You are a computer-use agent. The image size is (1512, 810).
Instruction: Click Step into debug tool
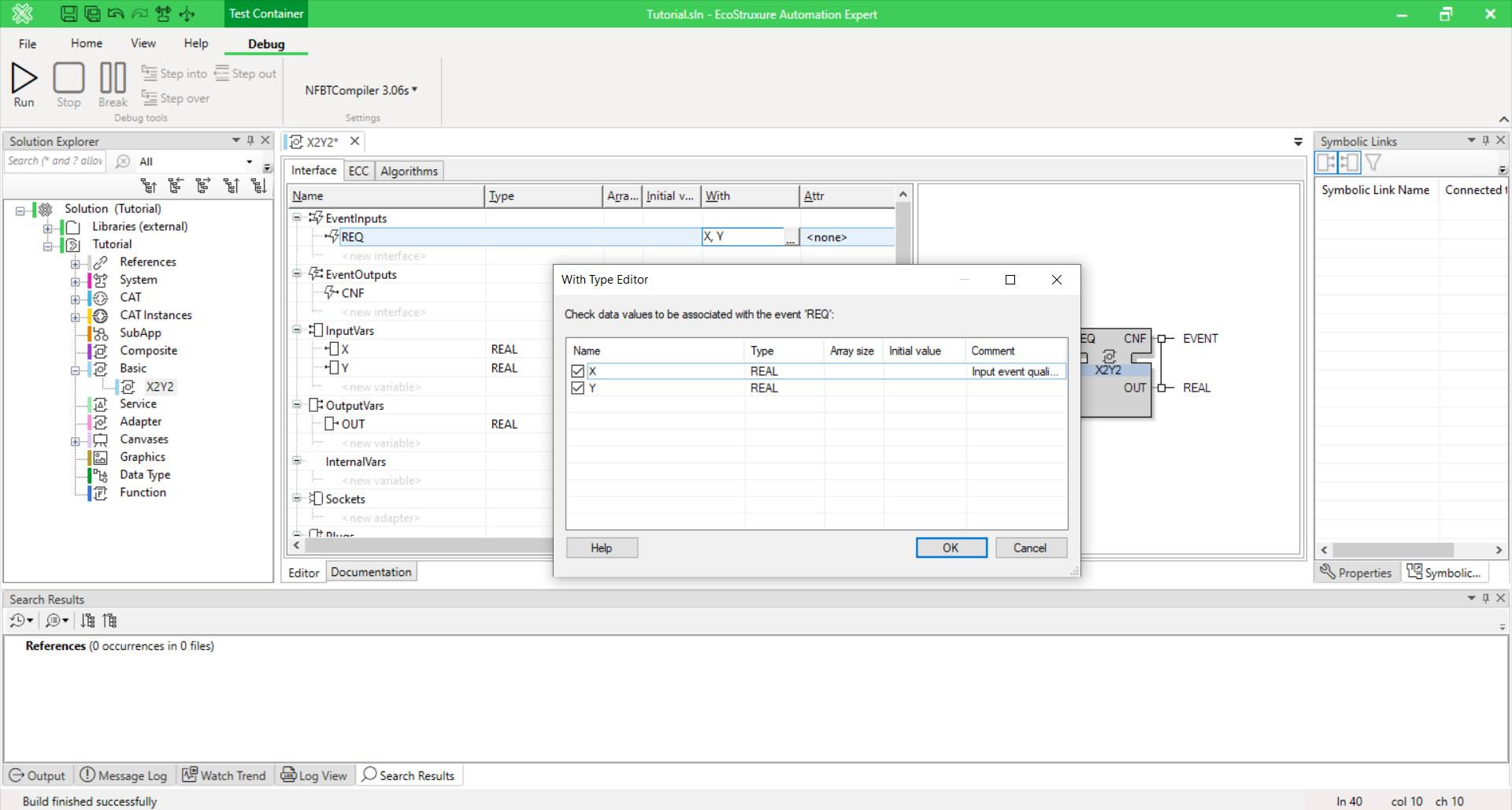click(x=174, y=73)
